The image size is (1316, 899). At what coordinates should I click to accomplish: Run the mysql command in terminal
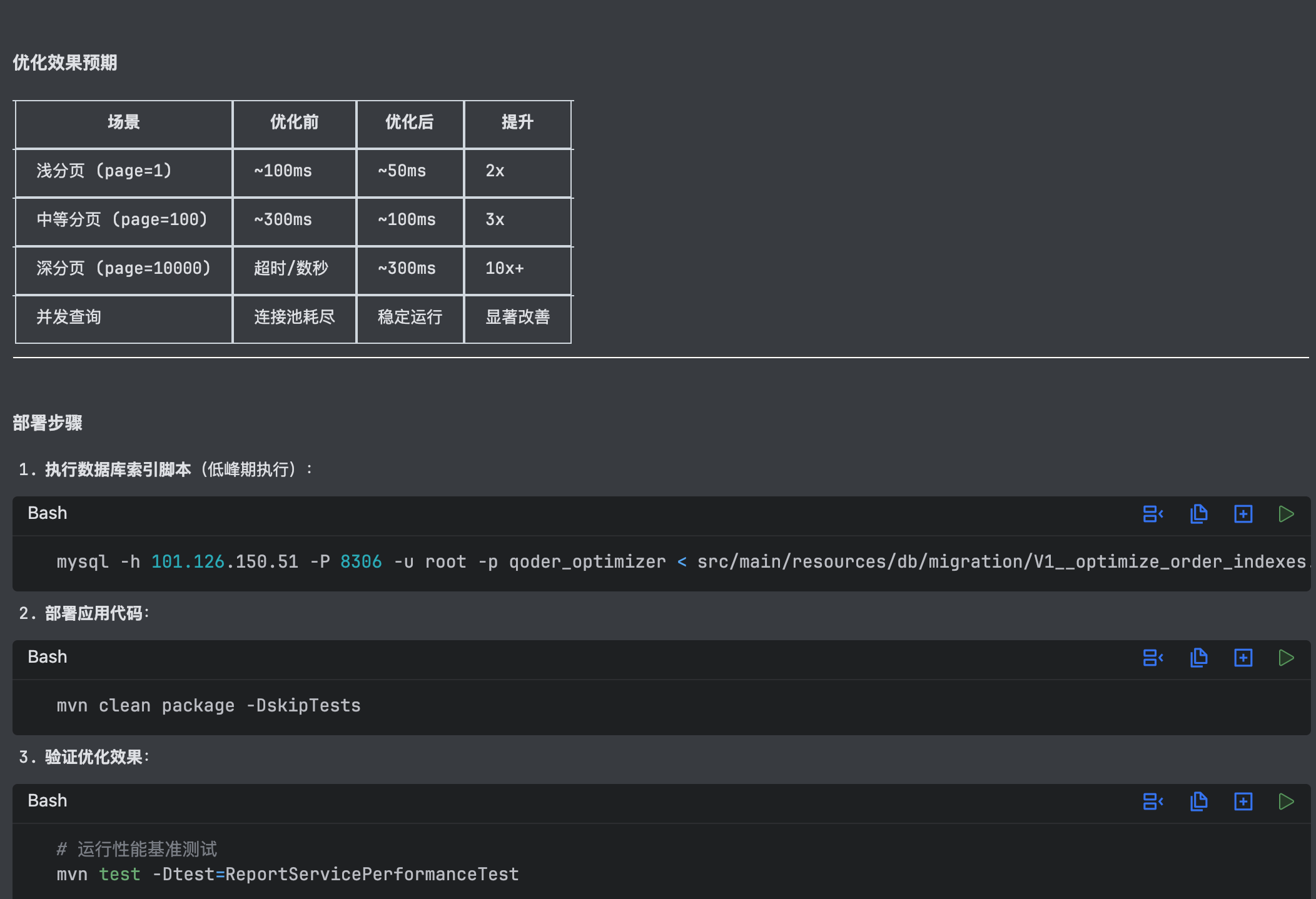[x=1286, y=514]
